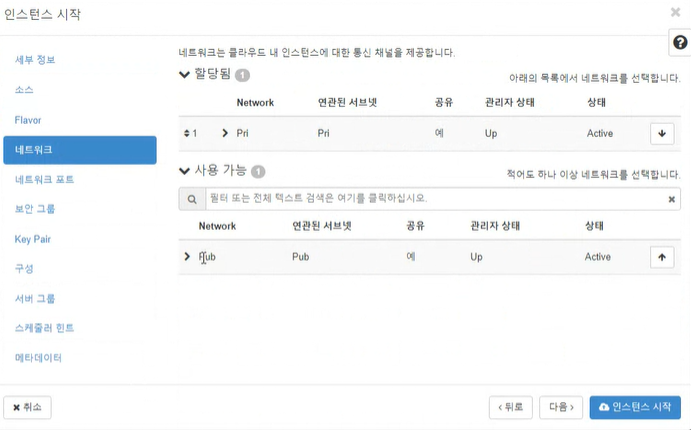Click the 취소 button
The width and height of the screenshot is (691, 430).
click(27, 408)
